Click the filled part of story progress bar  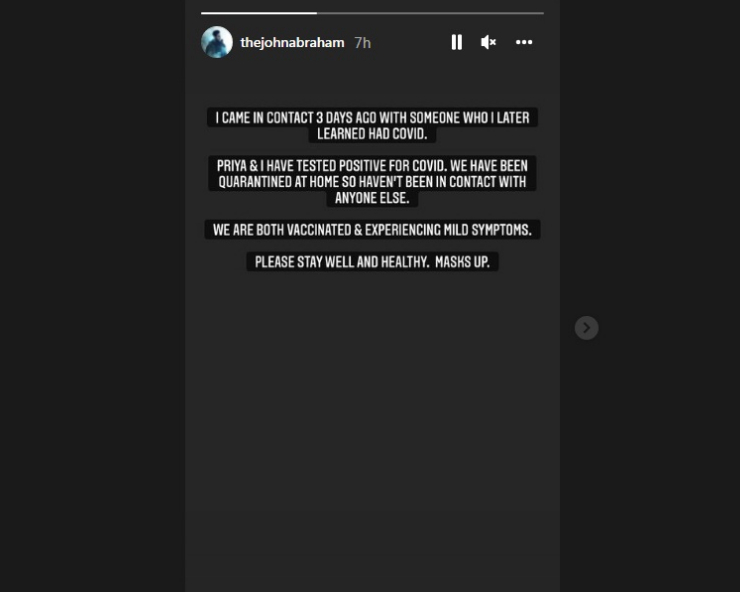(x=259, y=13)
